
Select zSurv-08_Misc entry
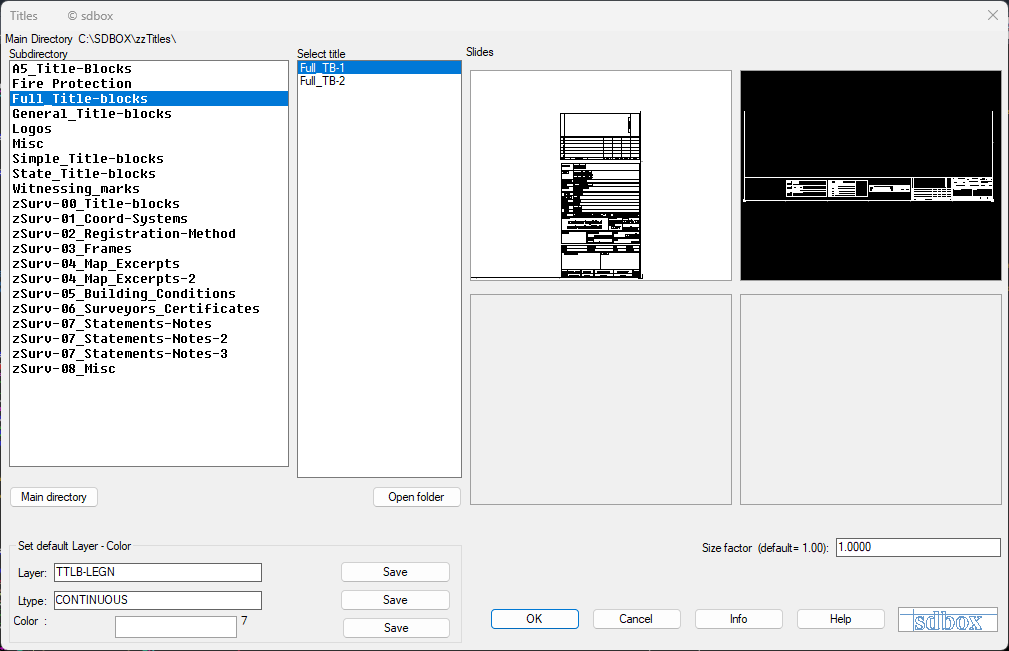pyautogui.click(x=149, y=369)
